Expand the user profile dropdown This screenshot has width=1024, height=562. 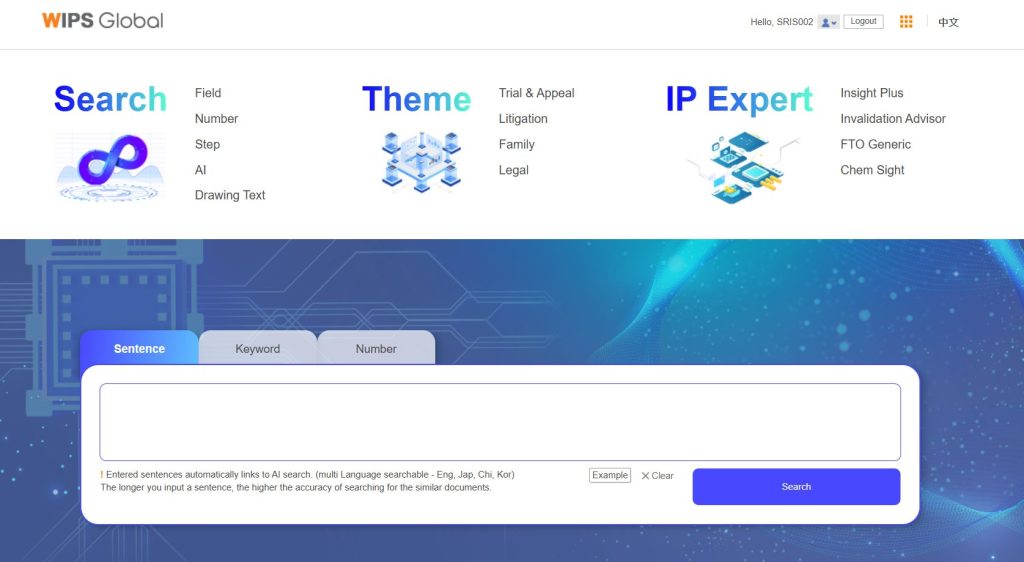tap(828, 22)
